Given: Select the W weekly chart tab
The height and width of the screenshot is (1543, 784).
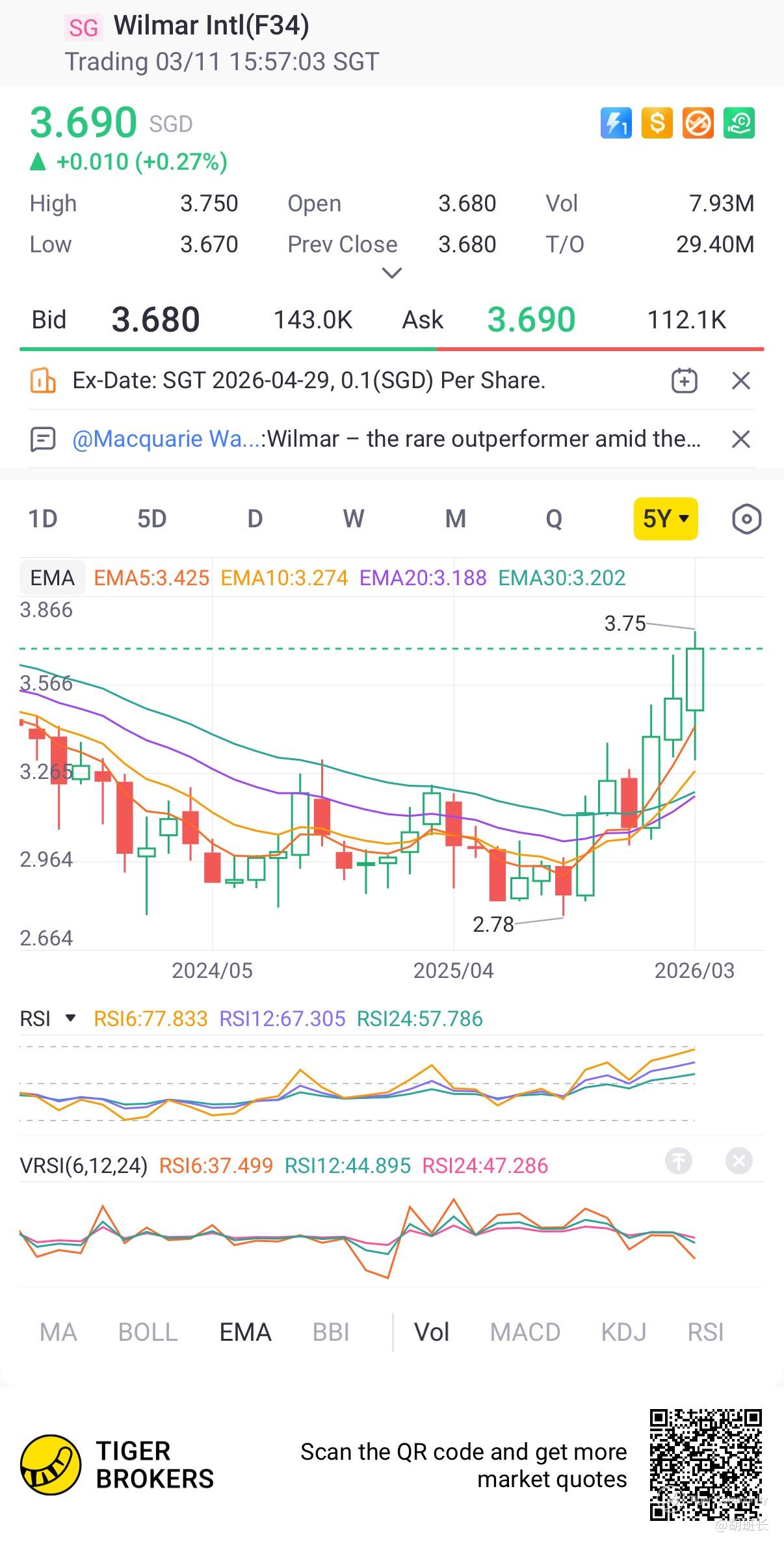Looking at the screenshot, I should coord(354,519).
